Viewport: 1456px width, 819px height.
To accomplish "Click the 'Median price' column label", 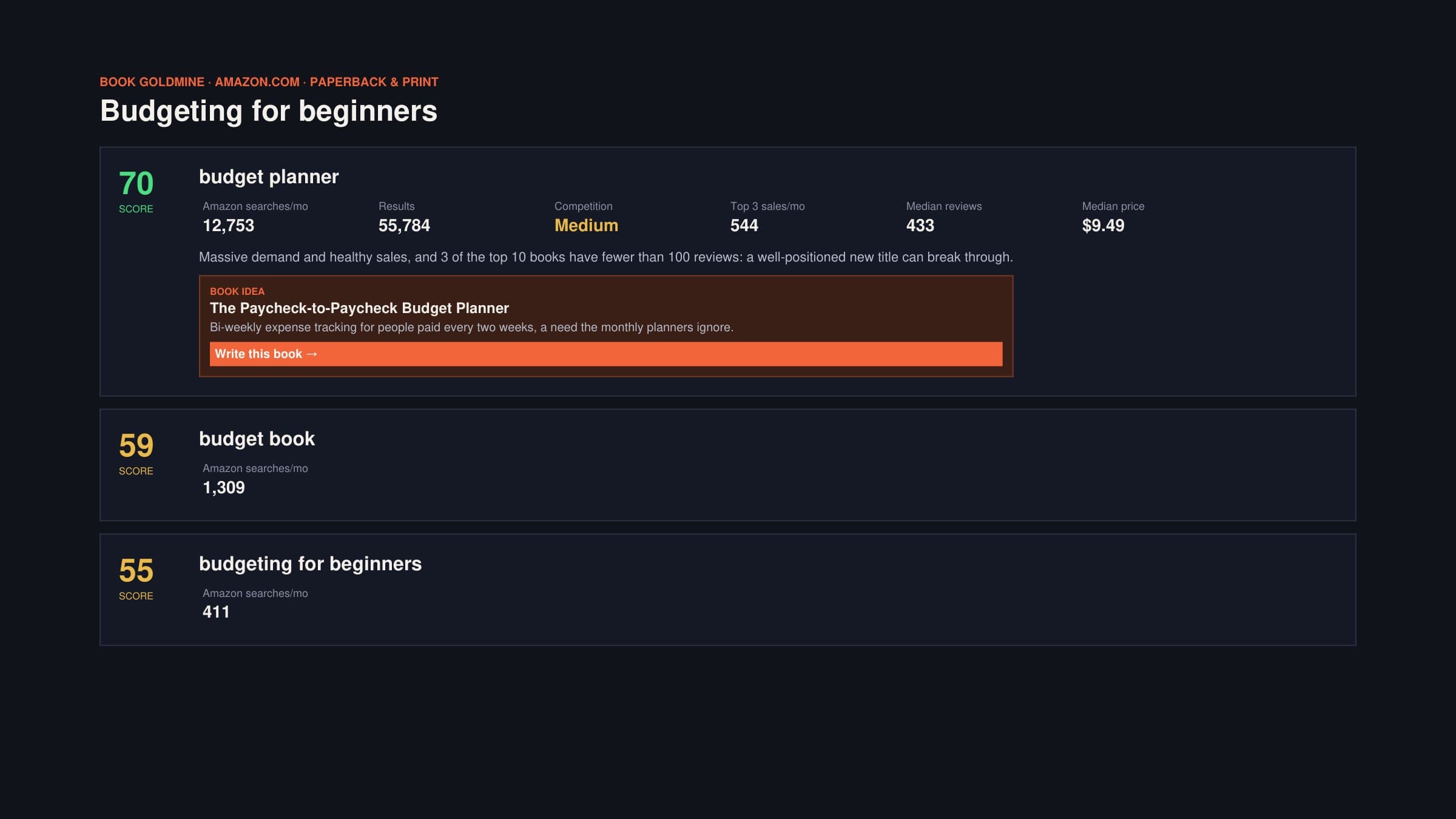I will click(x=1113, y=206).
